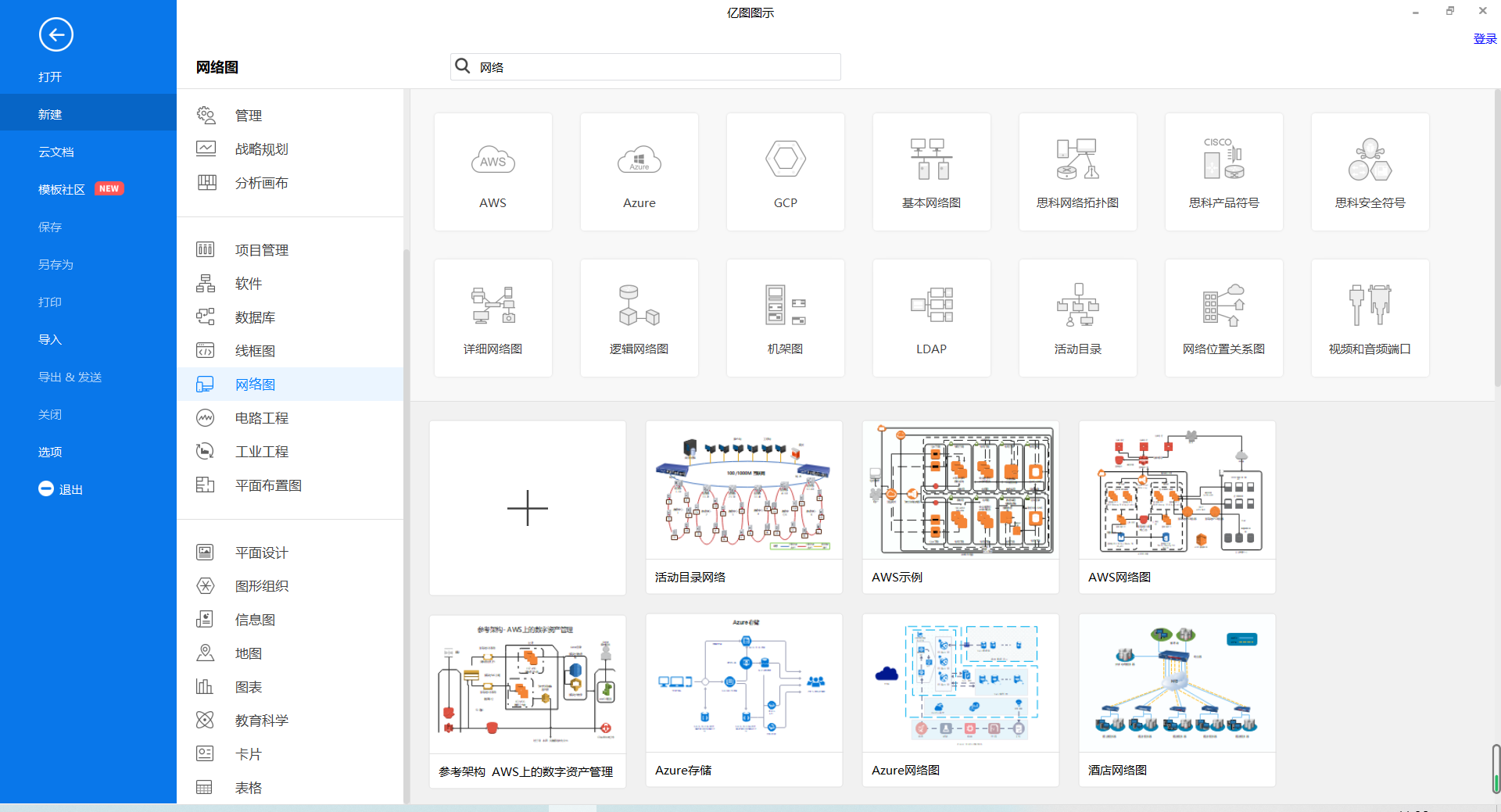The image size is (1501, 812).
Task: Select LDAP template category
Action: pos(931,318)
